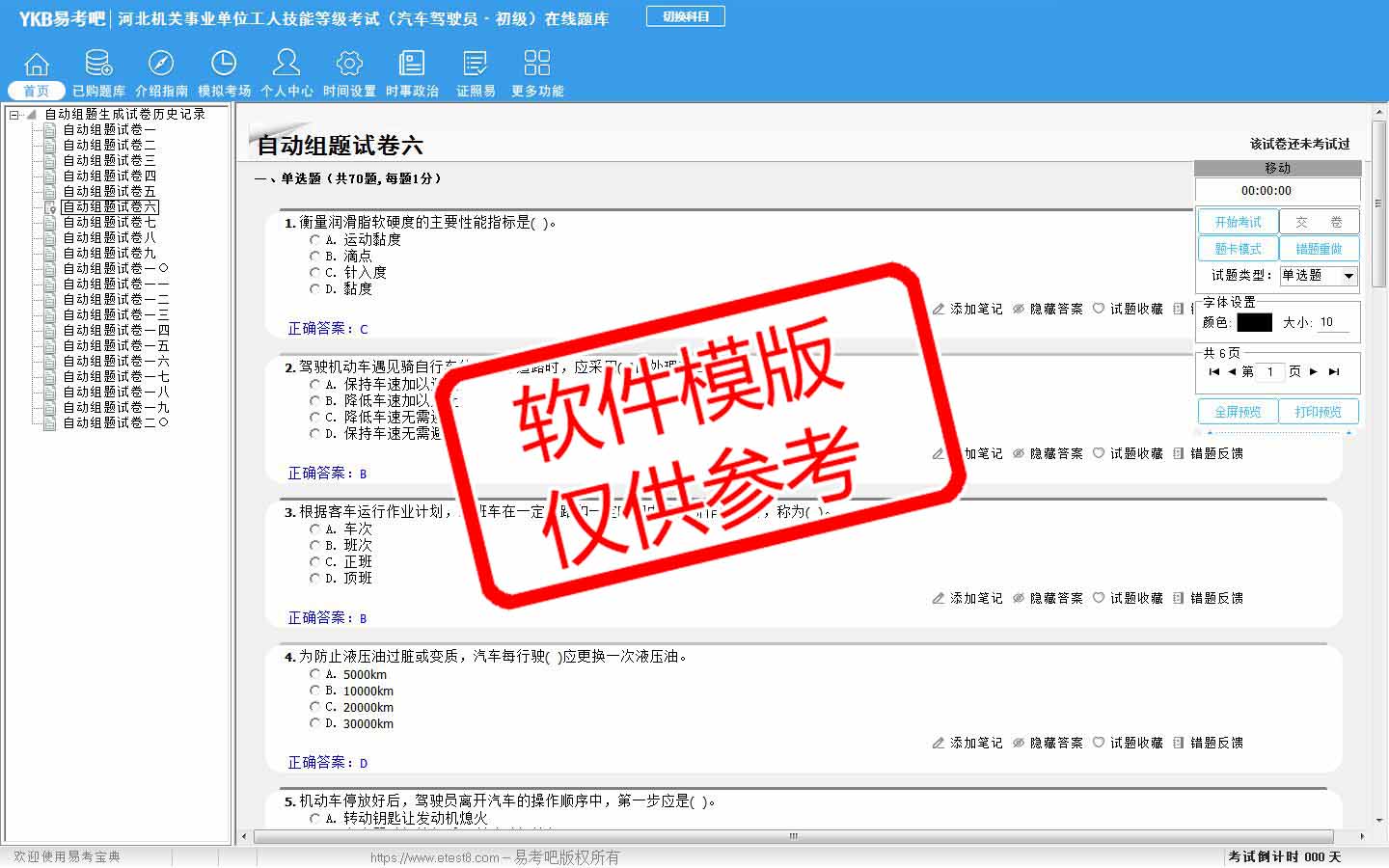This screenshot has height=868, width=1389.
Task: Open the 更多功能 grid icon
Action: pos(537,64)
